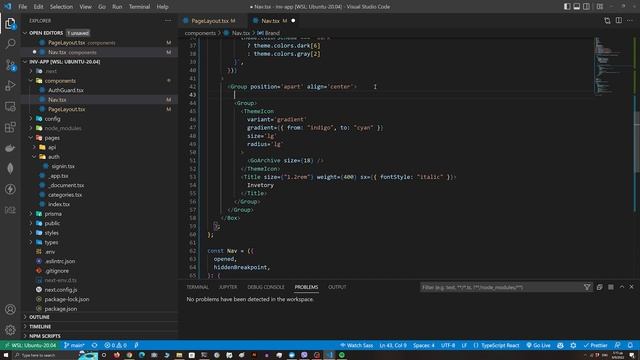Click Prettier in status bar
The height and width of the screenshot is (360, 640).
coord(596,345)
